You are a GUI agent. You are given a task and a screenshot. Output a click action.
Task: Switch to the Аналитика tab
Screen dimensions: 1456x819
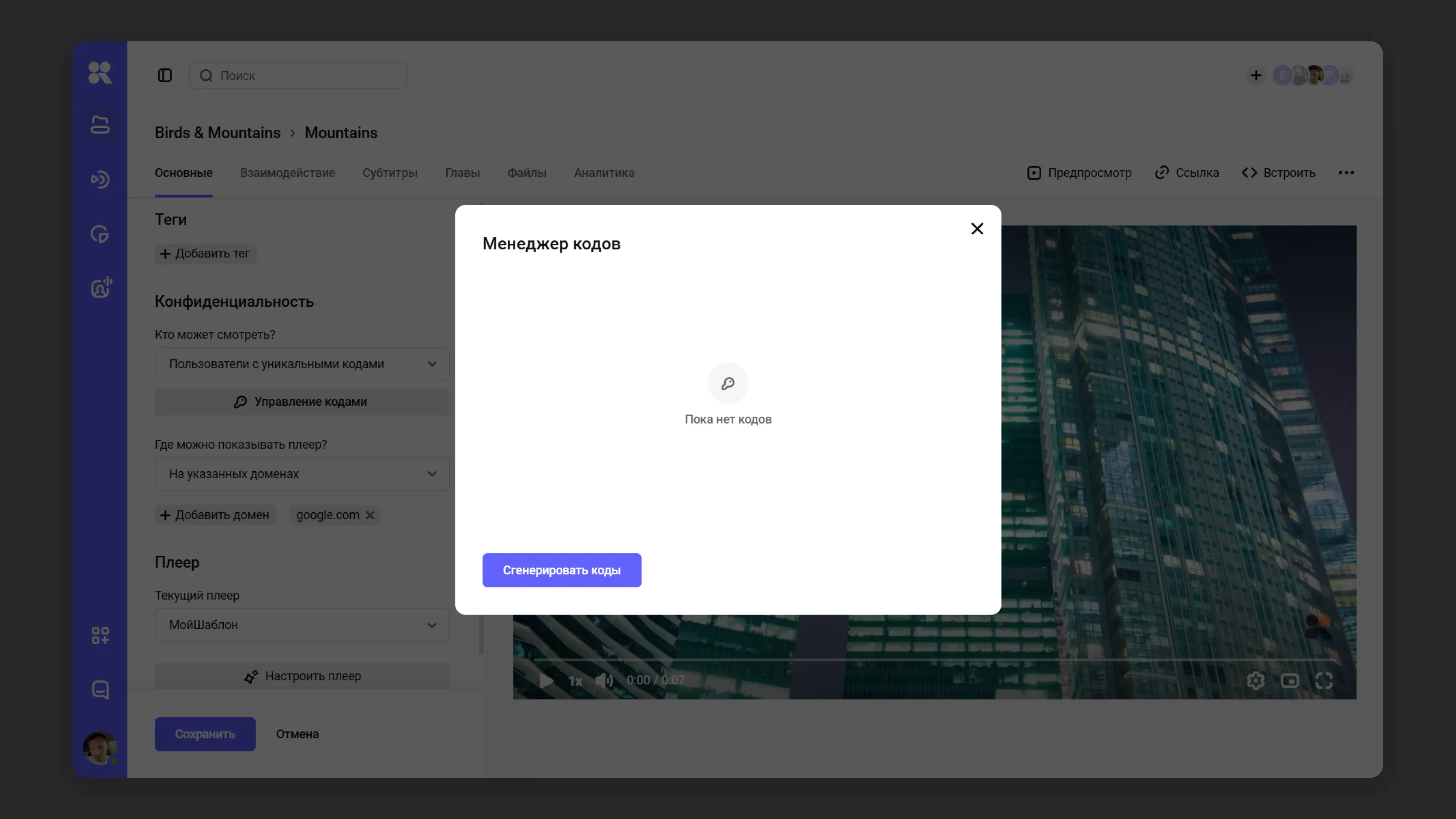point(604,173)
